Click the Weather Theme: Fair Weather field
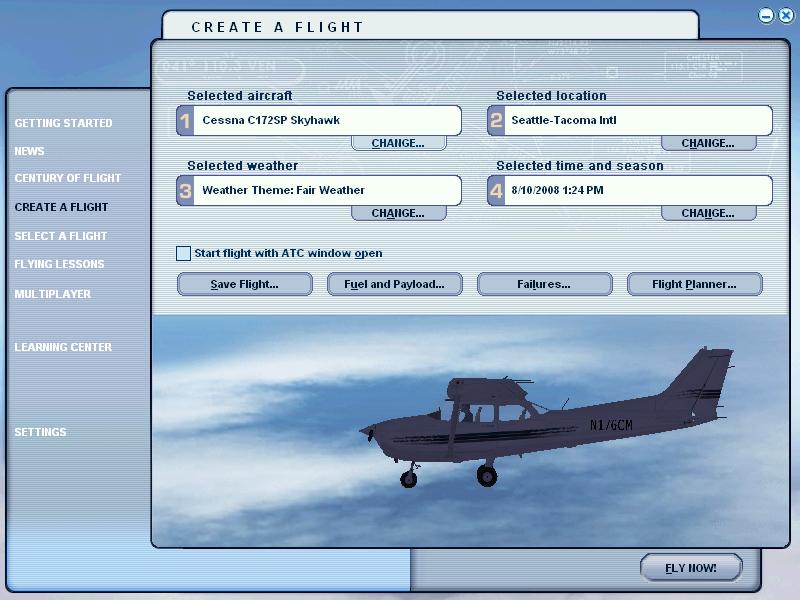This screenshot has width=800, height=600. 328,191
